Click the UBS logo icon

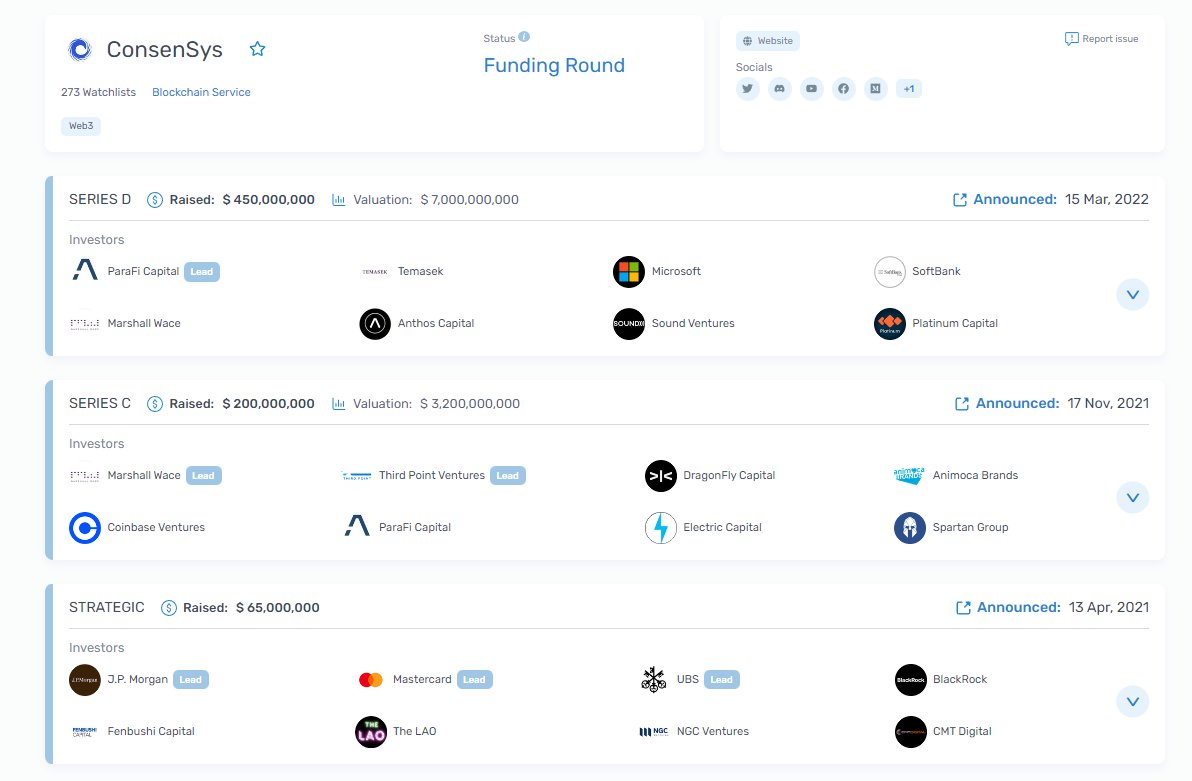(654, 680)
